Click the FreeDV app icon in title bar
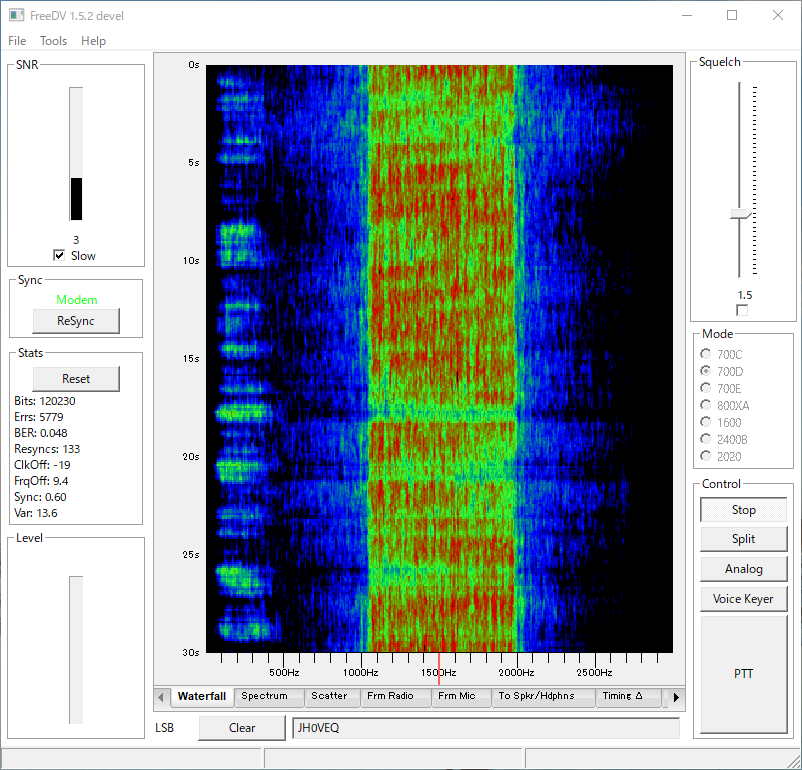 click(x=17, y=15)
